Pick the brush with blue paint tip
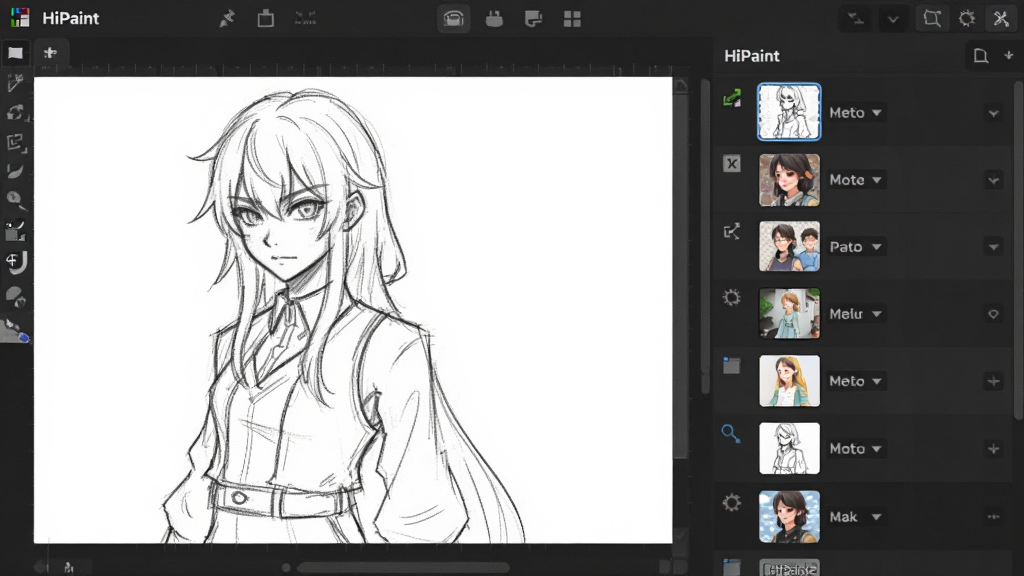Screen dimensions: 1024x576 [16, 330]
